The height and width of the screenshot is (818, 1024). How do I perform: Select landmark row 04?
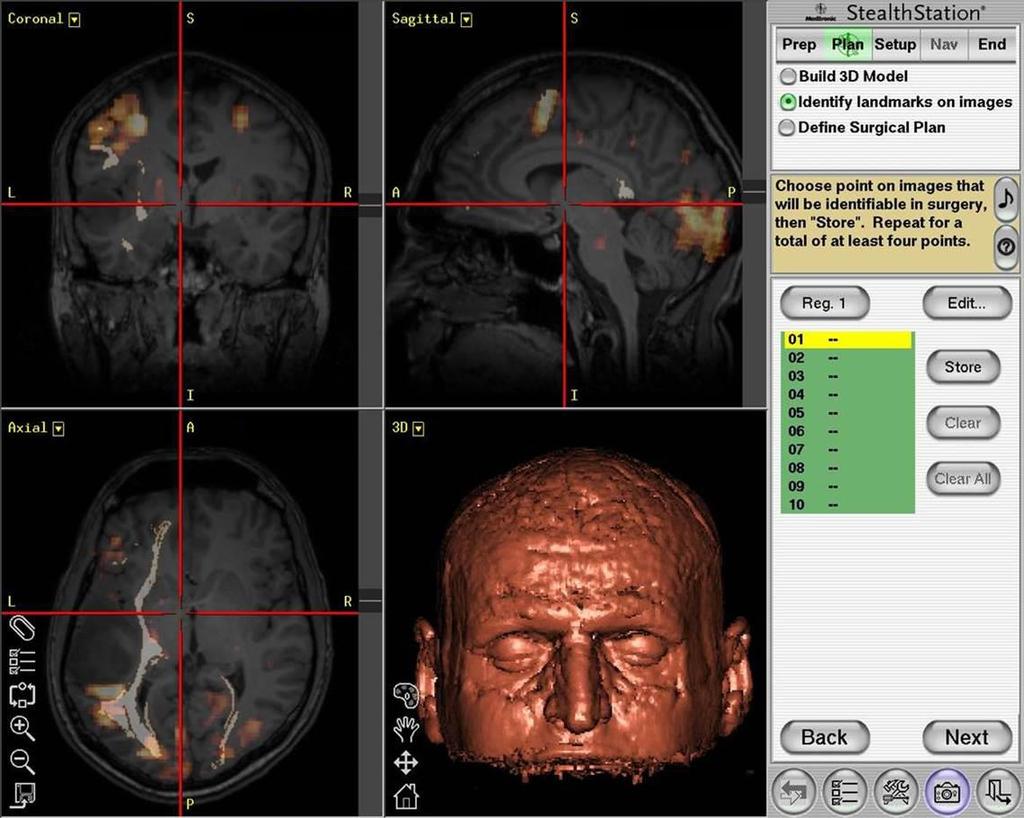coord(847,394)
